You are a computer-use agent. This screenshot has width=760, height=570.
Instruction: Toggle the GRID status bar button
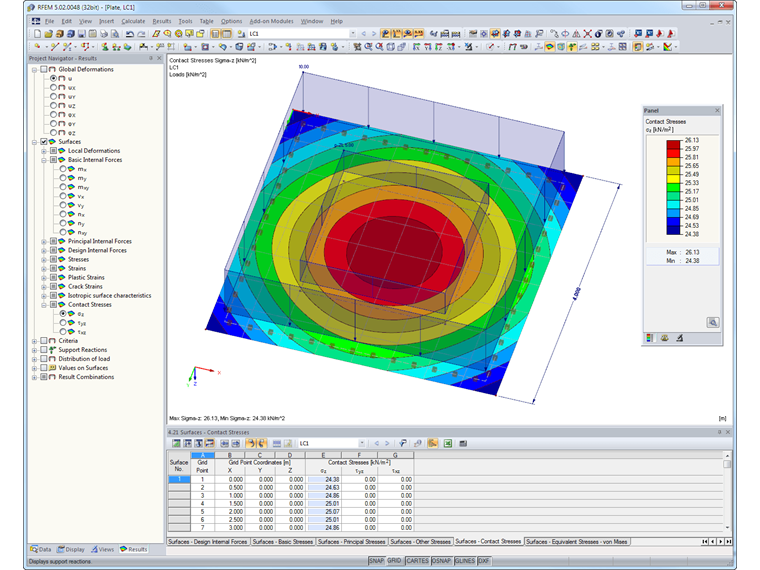395,561
